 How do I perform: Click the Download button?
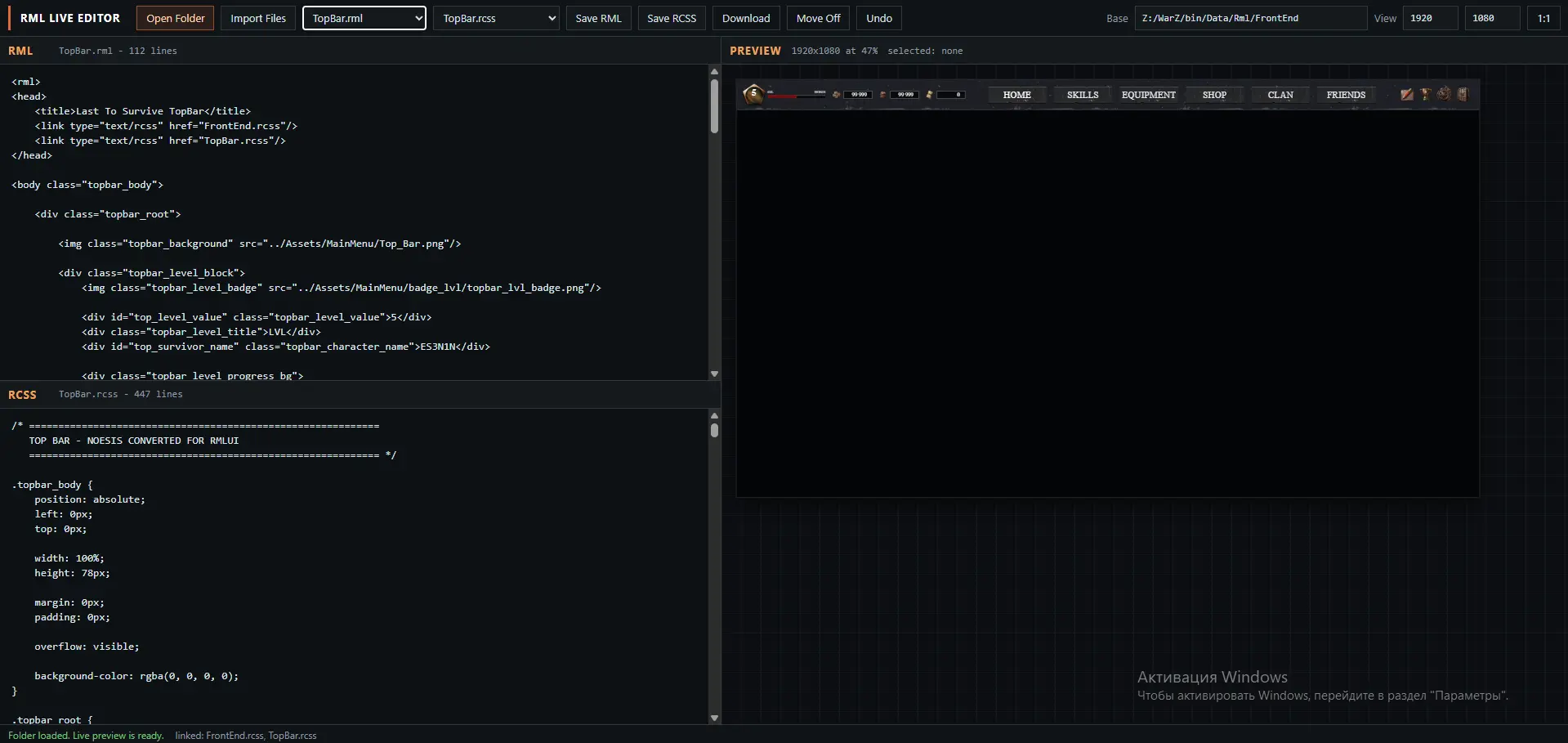(x=746, y=18)
